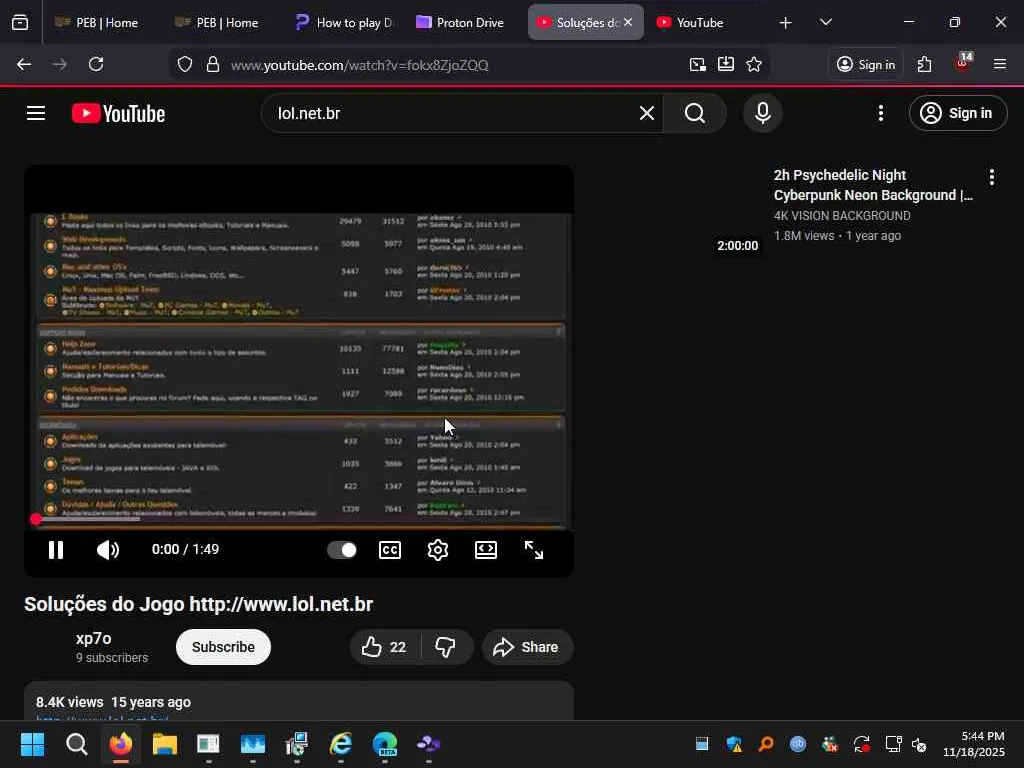This screenshot has height=768, width=1024.
Task: Go to the YouTube home logo
Action: pyautogui.click(x=118, y=113)
